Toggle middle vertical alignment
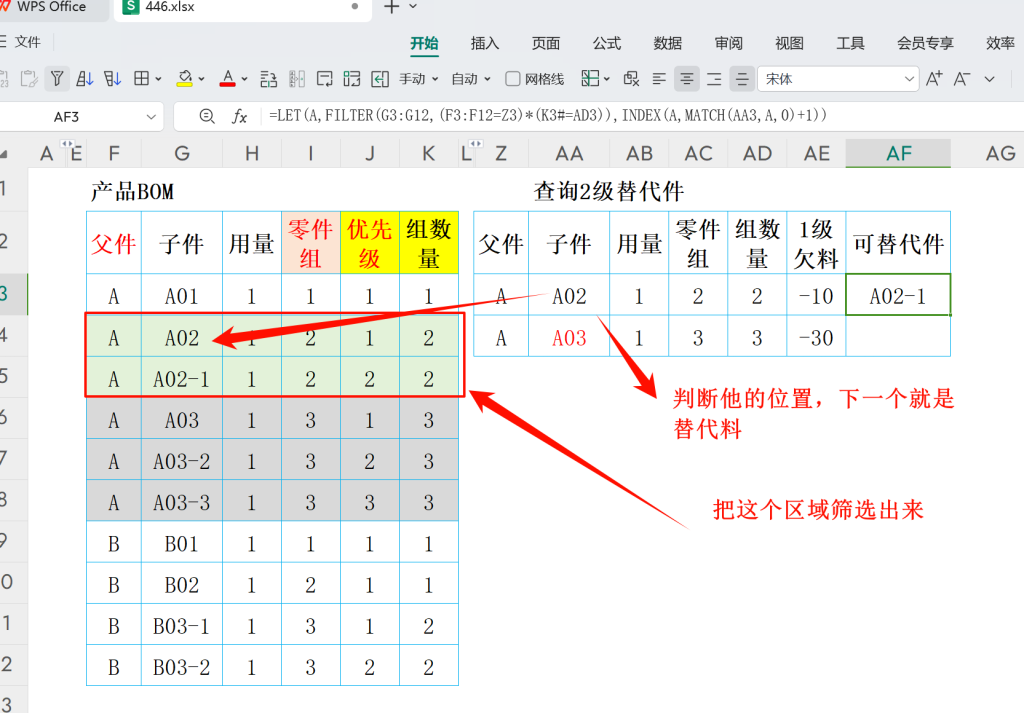The width and height of the screenshot is (1024, 713). pos(742,79)
